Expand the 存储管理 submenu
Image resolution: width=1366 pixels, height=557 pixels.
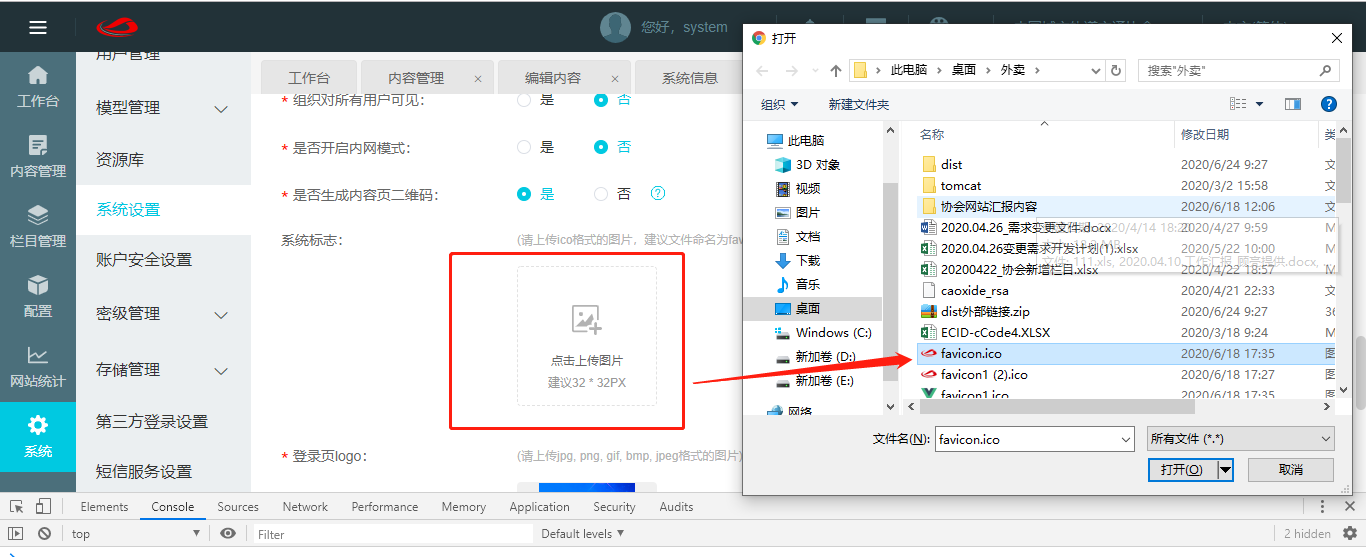222,371
